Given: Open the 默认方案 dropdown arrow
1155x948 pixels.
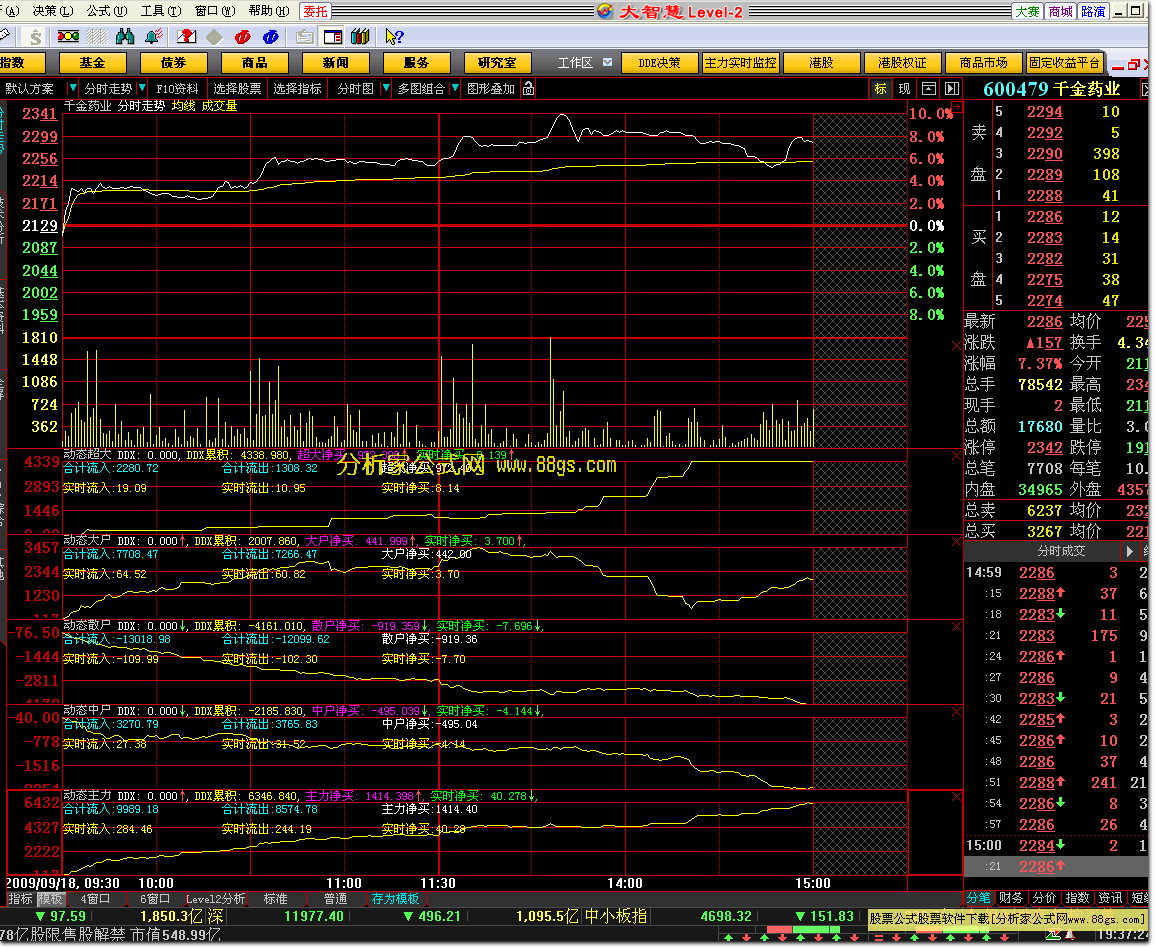Looking at the screenshot, I should 71,88.
